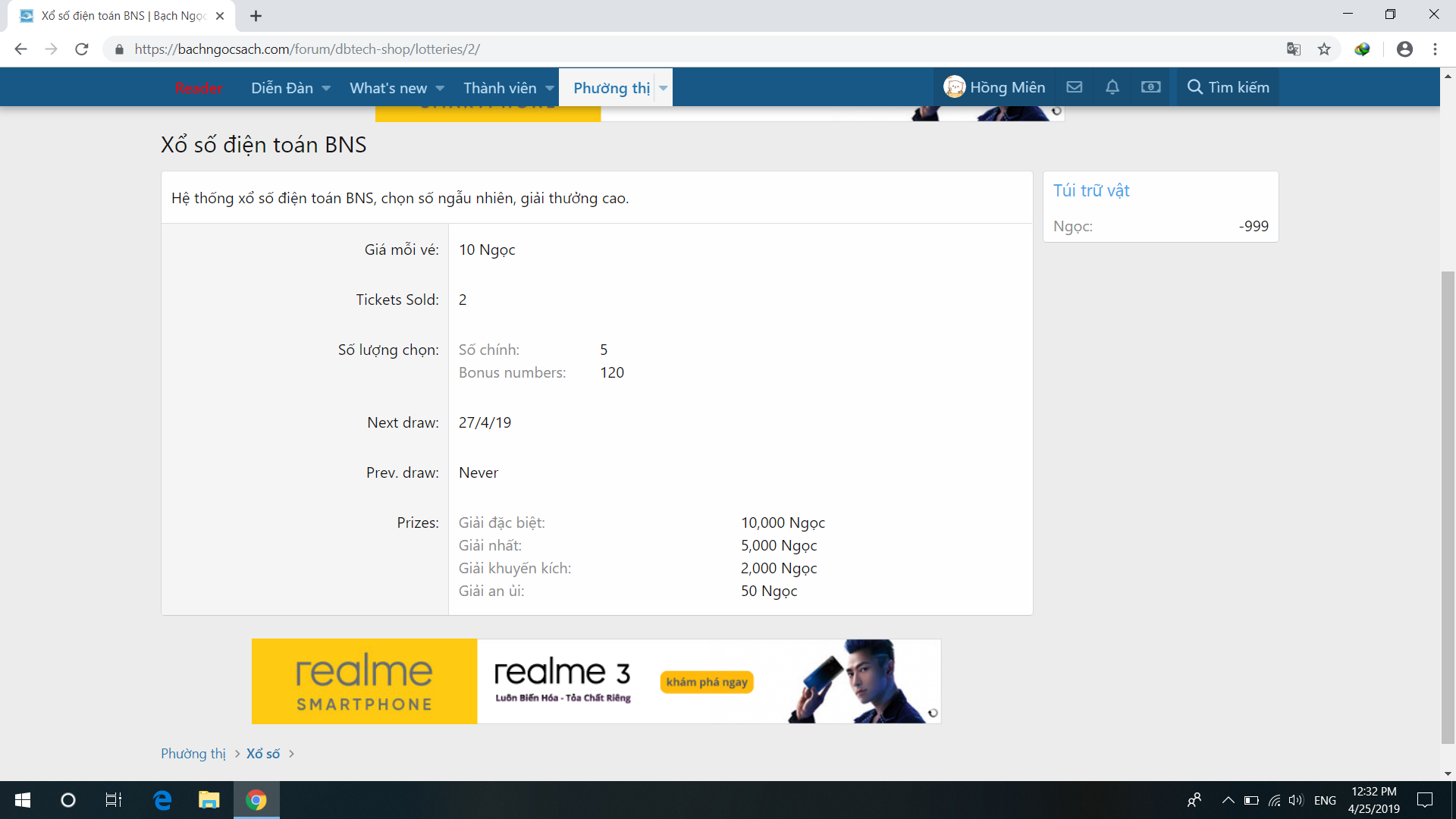Open the Xổ số breadcrumb link
Image resolution: width=1456 pixels, height=819 pixels.
[263, 754]
